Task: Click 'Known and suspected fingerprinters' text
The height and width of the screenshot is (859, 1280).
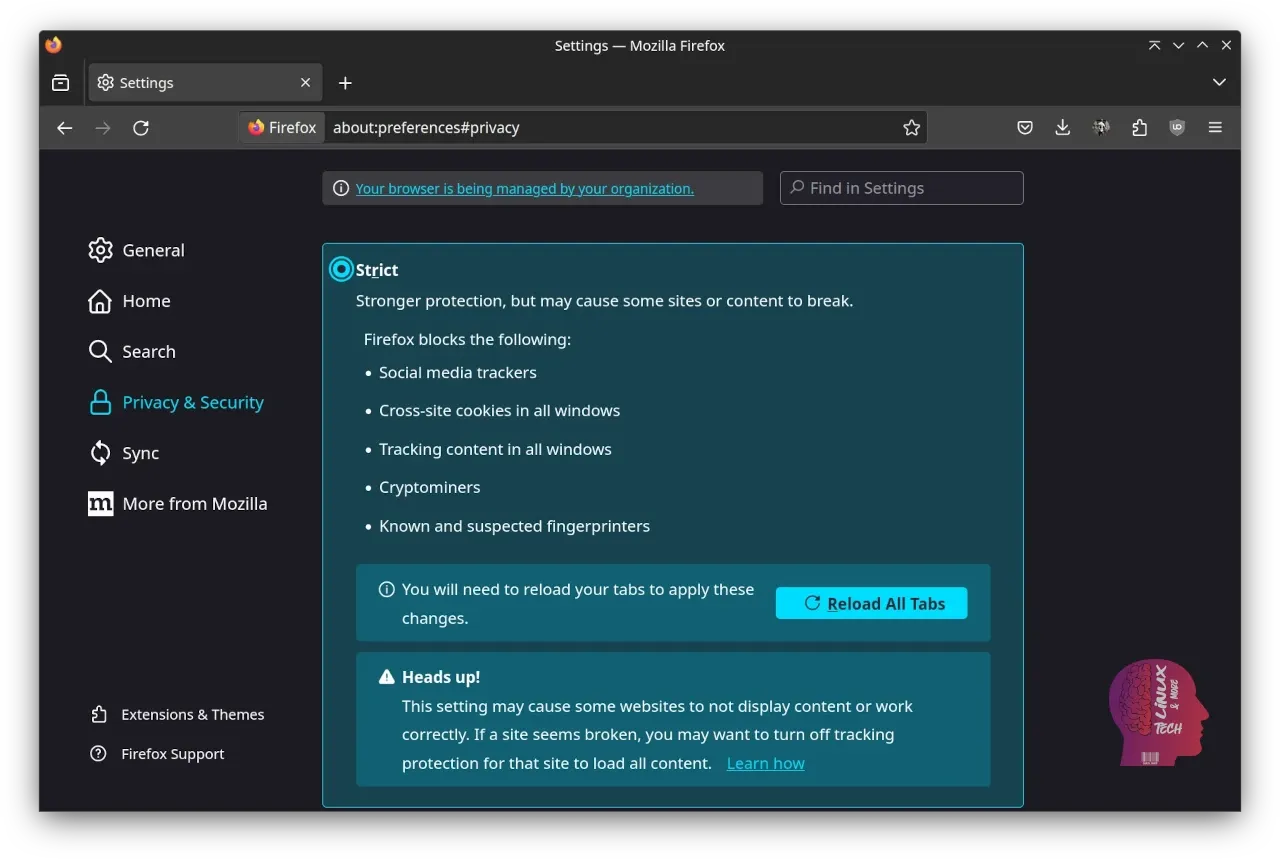Action: (514, 526)
